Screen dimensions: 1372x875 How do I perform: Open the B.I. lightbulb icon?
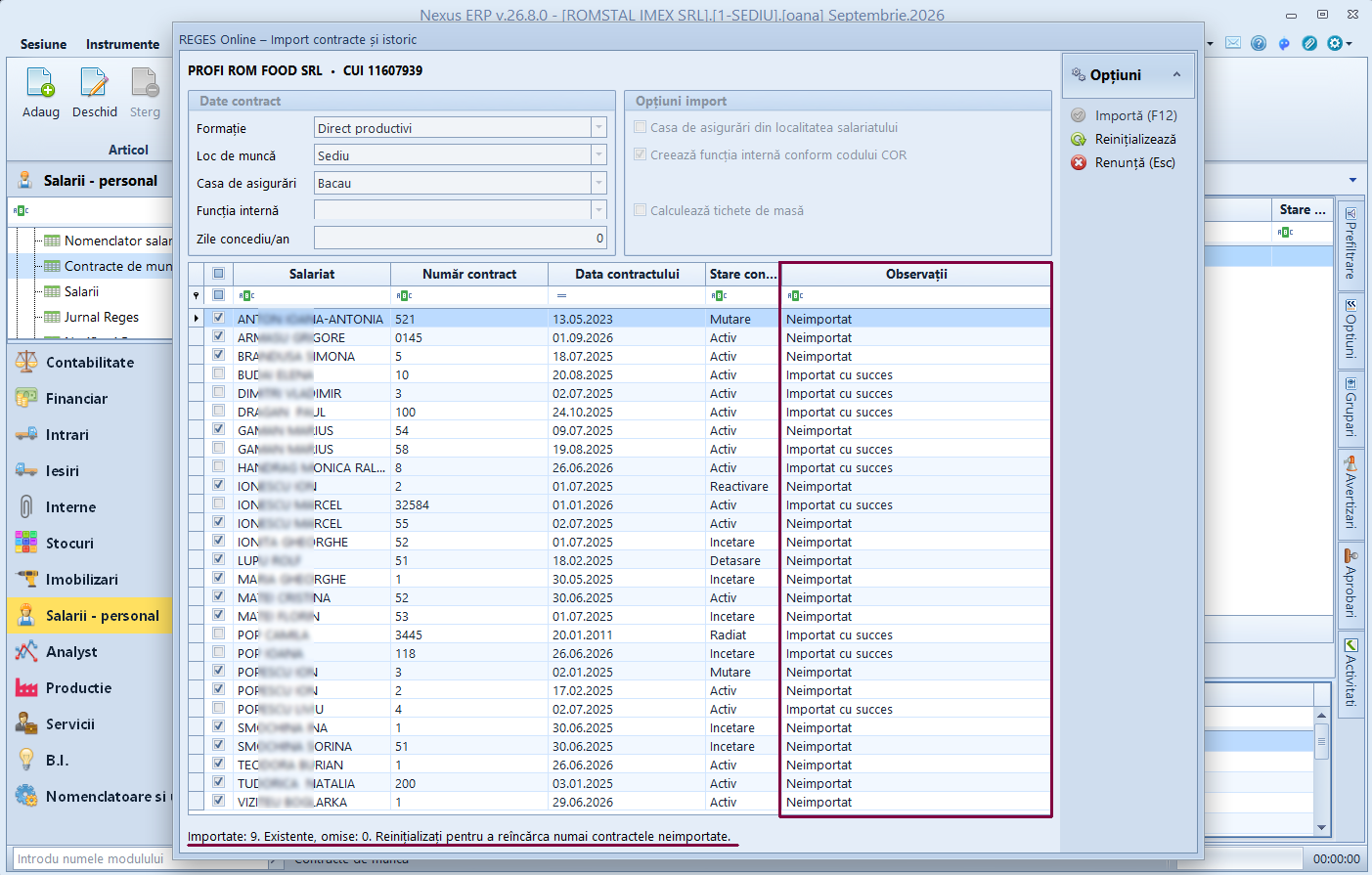pos(26,760)
